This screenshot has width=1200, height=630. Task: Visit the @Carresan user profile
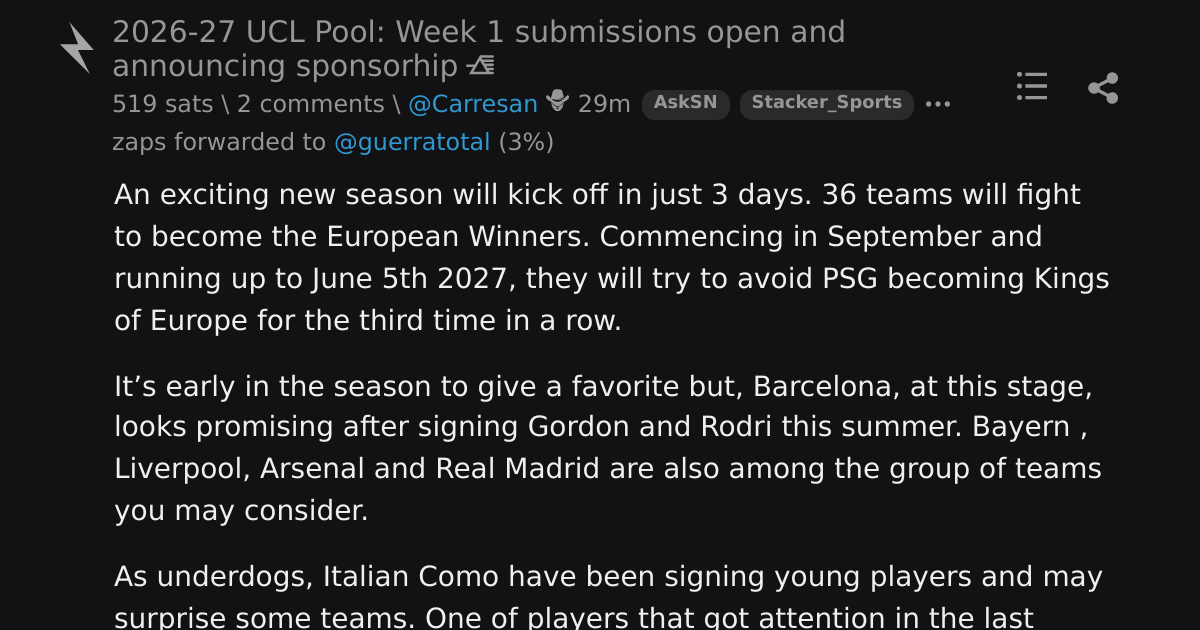pyautogui.click(x=473, y=104)
